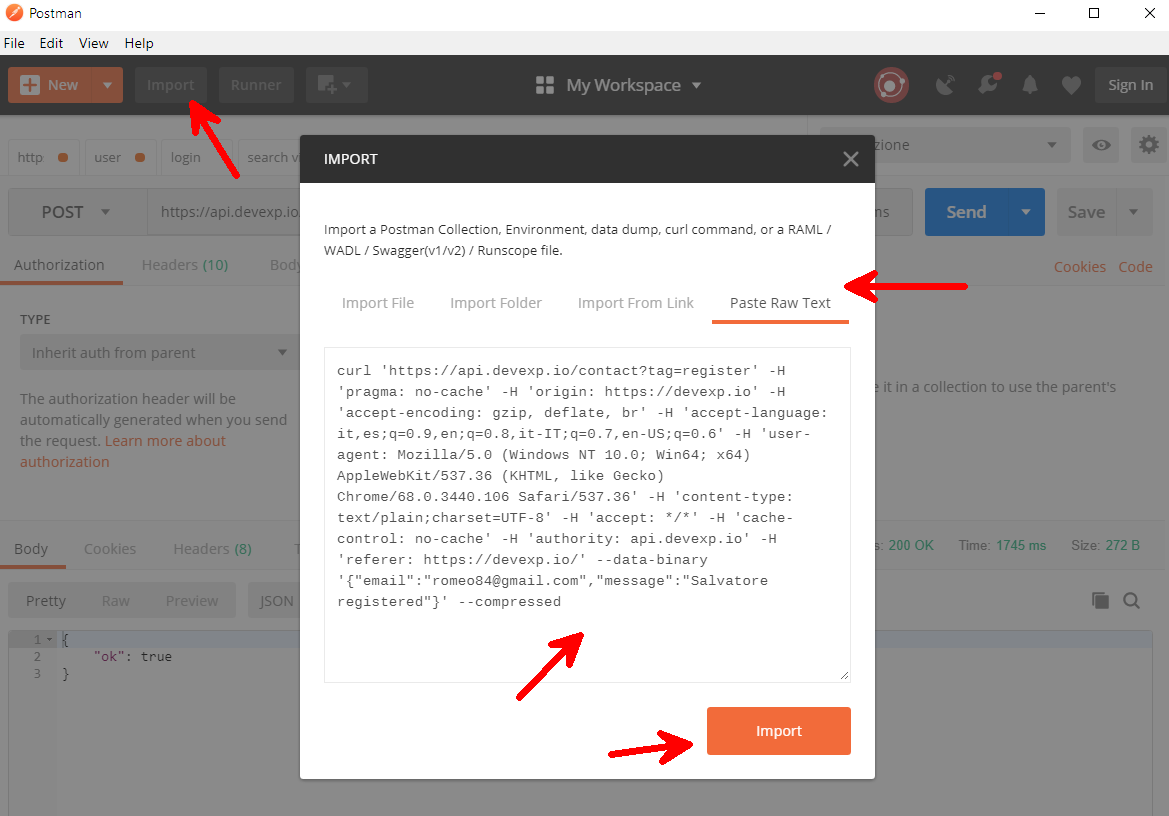Click the environment quick look eye icon
Viewport: 1169px width, 816px height.
(1101, 145)
